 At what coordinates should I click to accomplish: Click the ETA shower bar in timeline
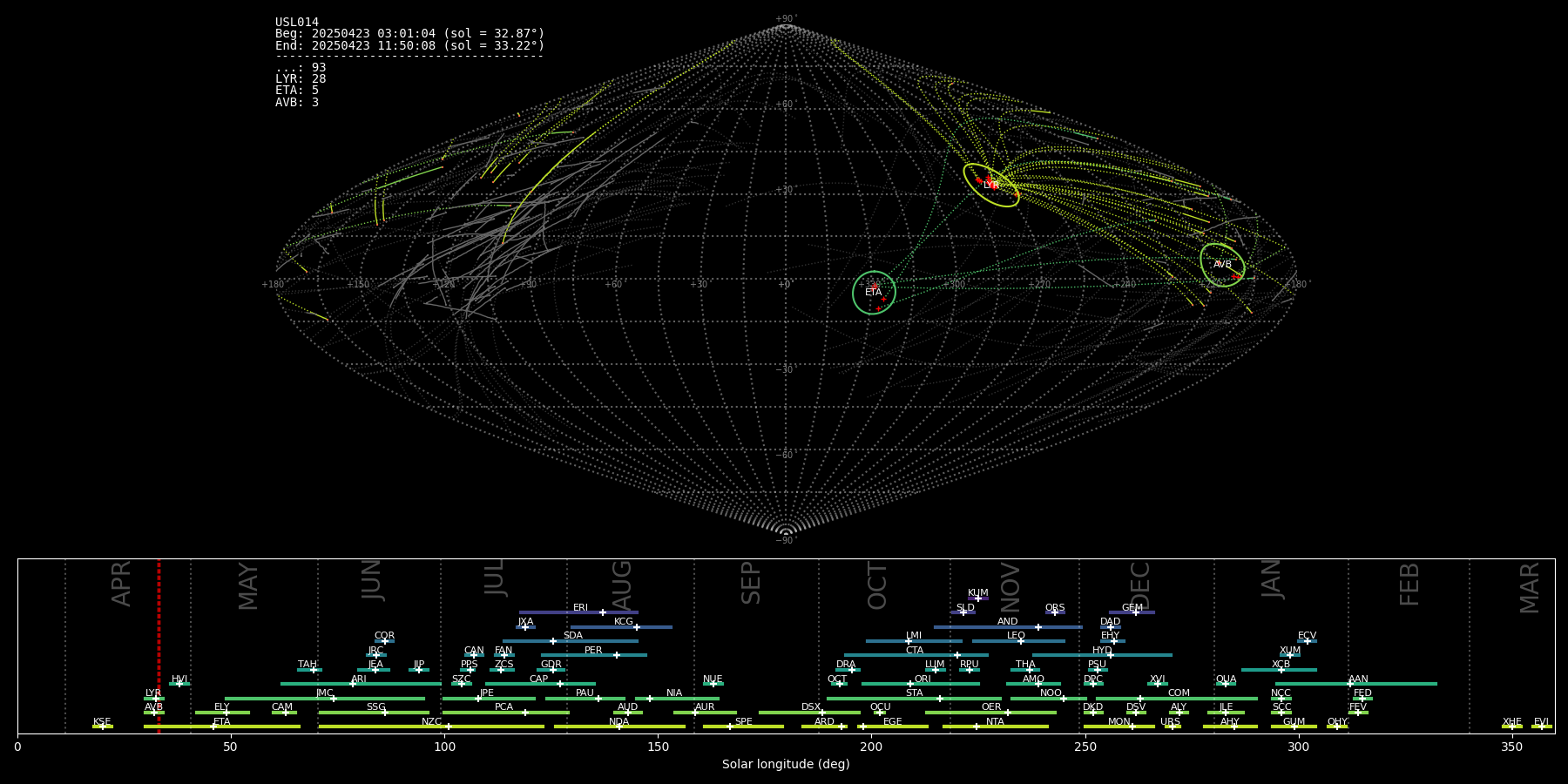tap(222, 727)
